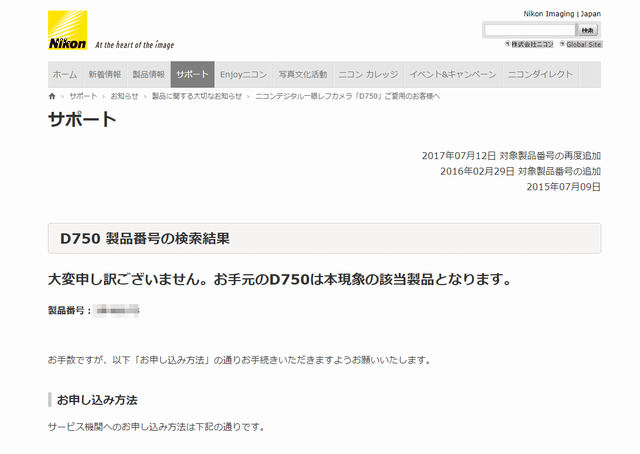Viewport: 640px width, 454px height.
Task: Click the 大変申し訳ございません result message
Action: [280, 280]
